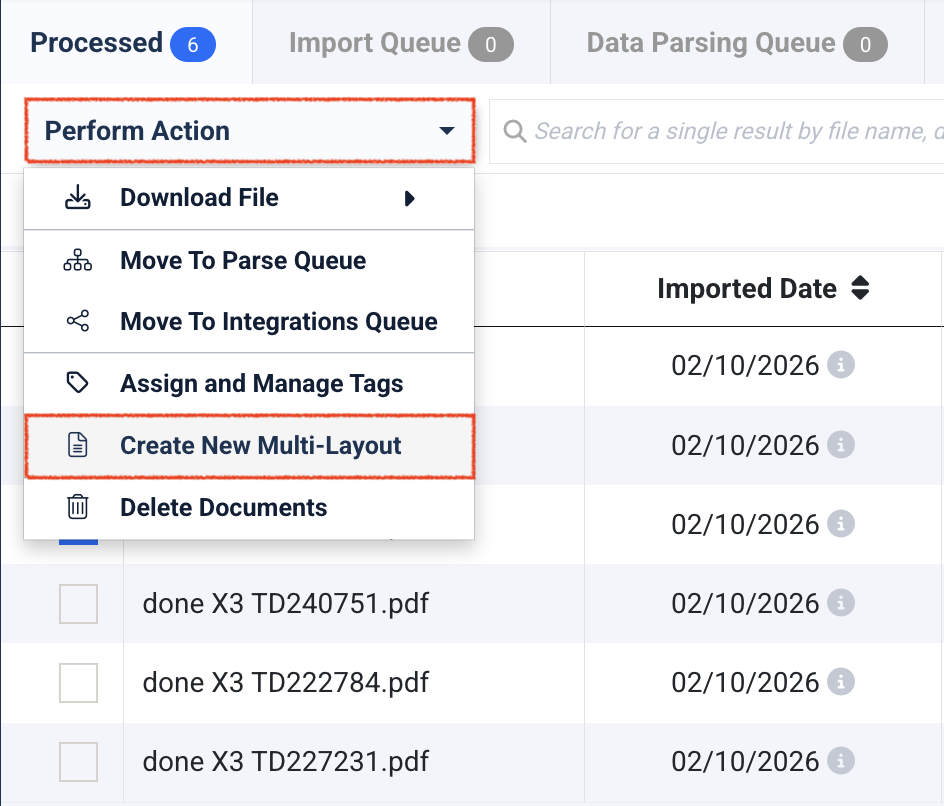The width and height of the screenshot is (944, 806).
Task: Click the info icon beside the first imported date
Action: pos(842,366)
